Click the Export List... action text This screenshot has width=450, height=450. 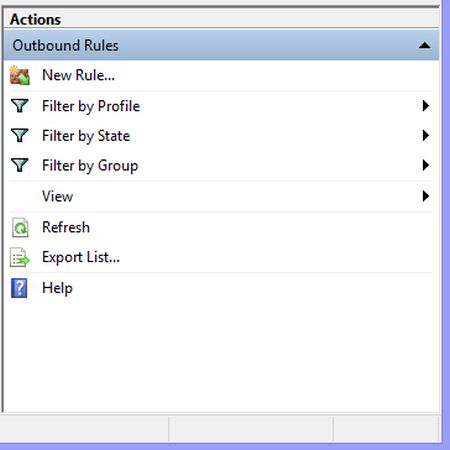tap(81, 257)
